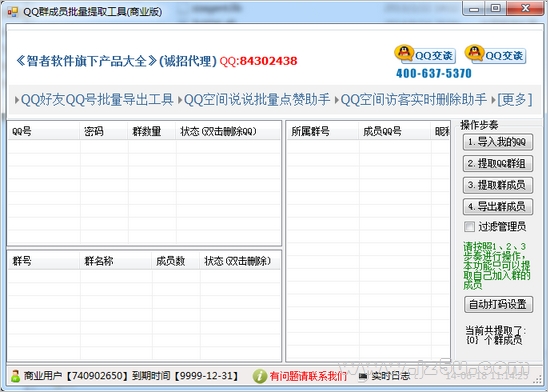This screenshot has width=548, height=392.
Task: Click the 商业用户 user icon in status bar
Action: pyautogui.click(x=15, y=376)
